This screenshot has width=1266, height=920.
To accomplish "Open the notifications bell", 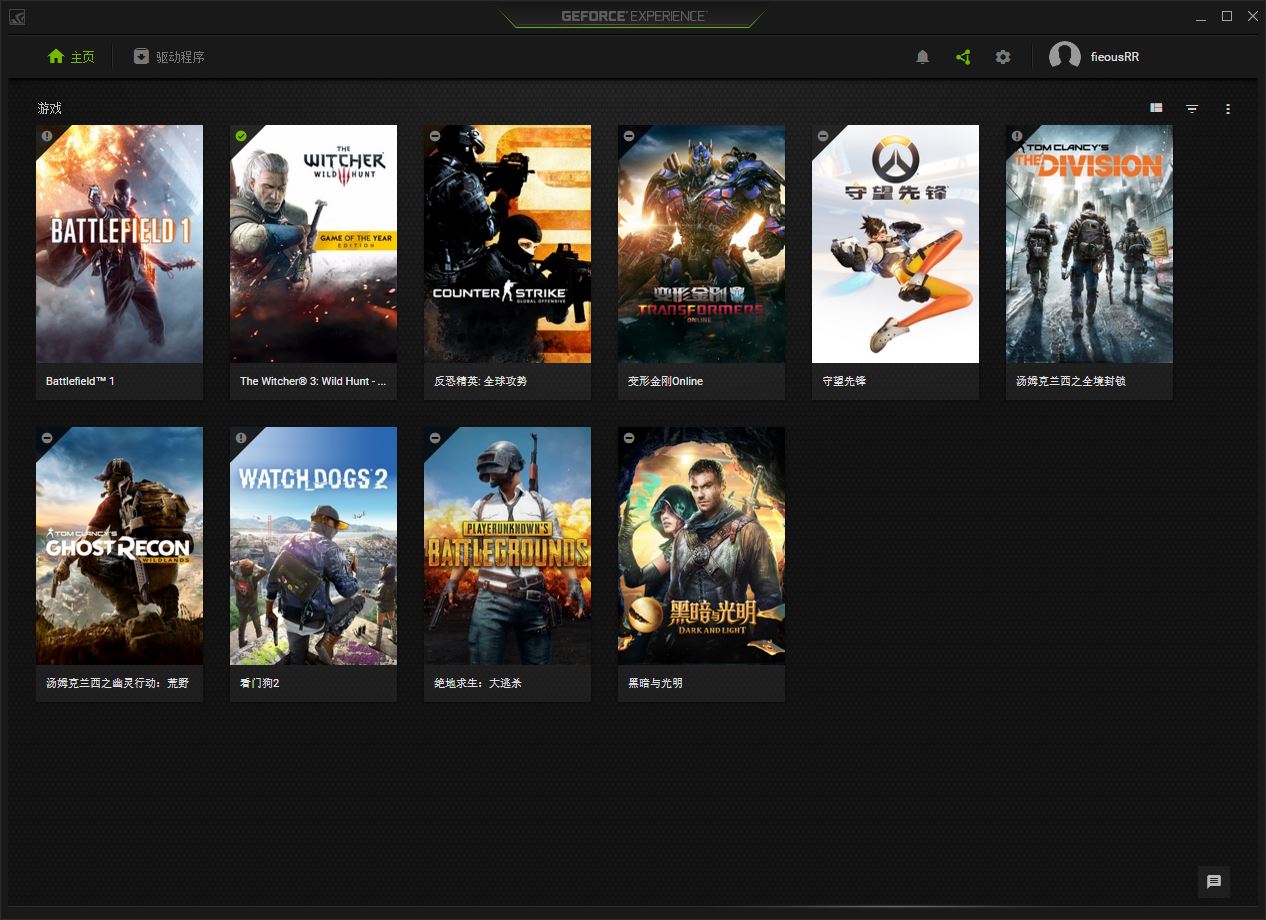I will tap(923, 57).
